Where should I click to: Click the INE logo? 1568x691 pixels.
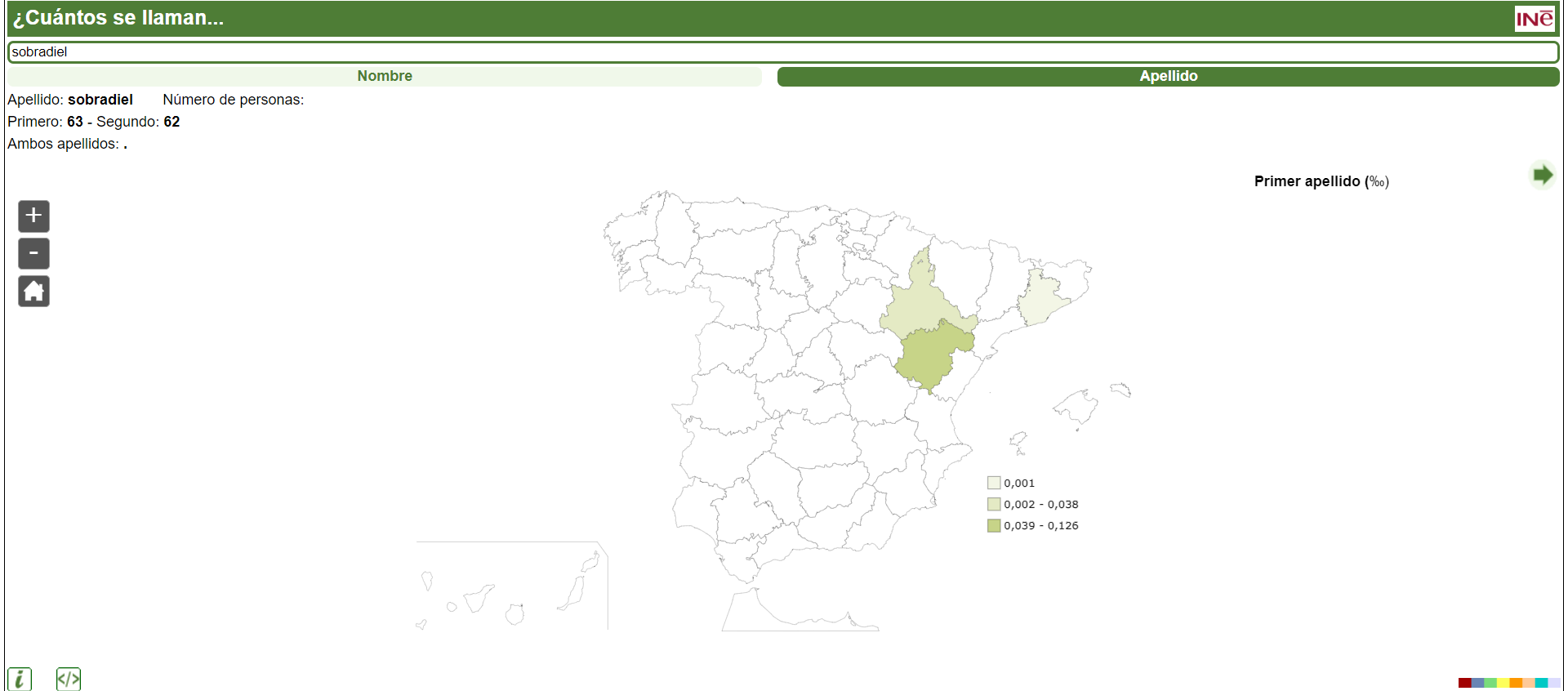(1535, 19)
